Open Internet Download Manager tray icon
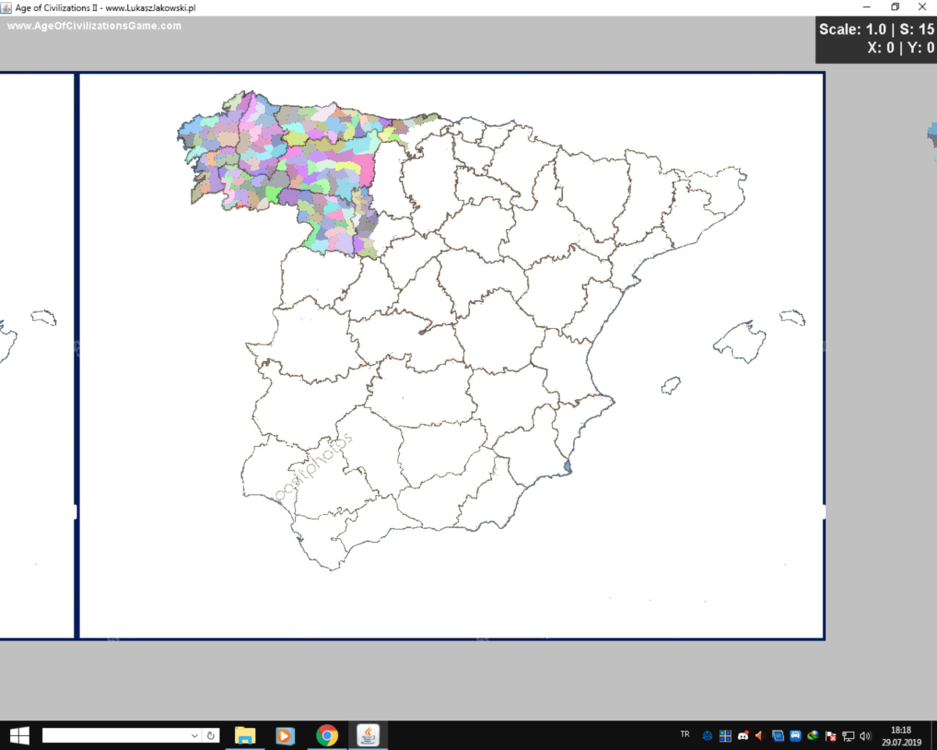This screenshot has height=750, width=937. click(x=813, y=736)
